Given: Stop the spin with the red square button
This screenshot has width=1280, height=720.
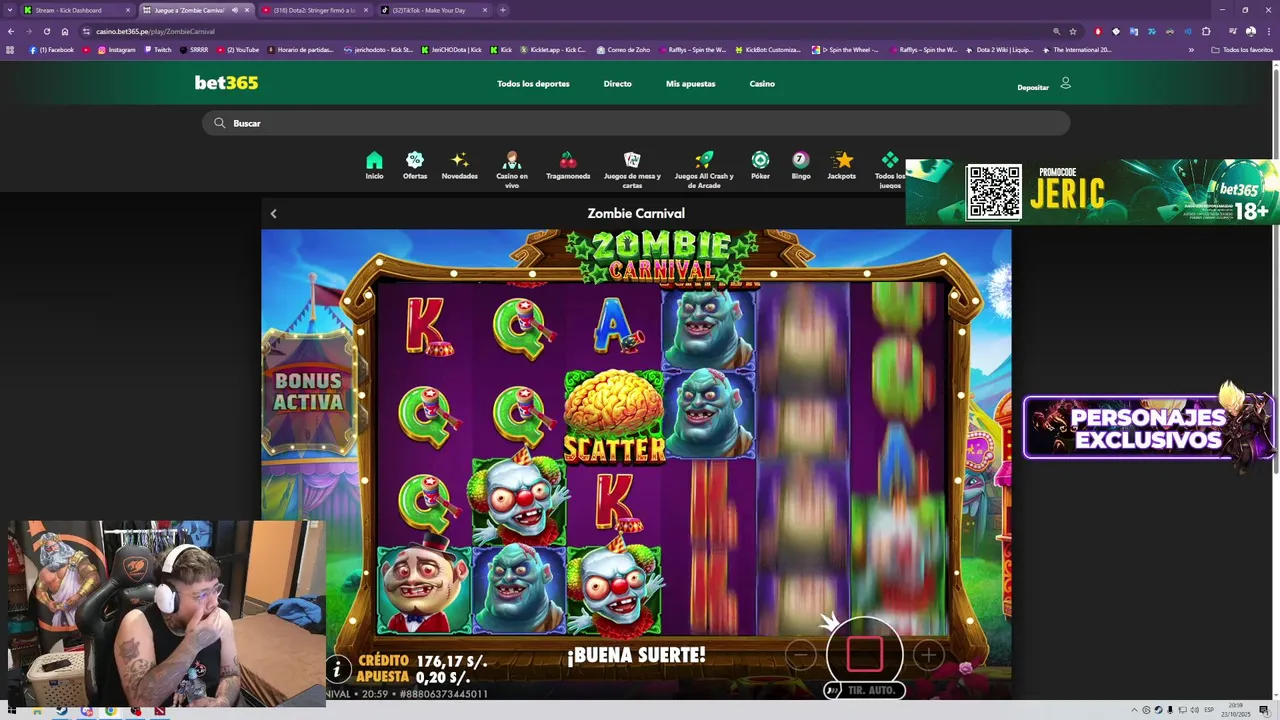Looking at the screenshot, I should (865, 655).
